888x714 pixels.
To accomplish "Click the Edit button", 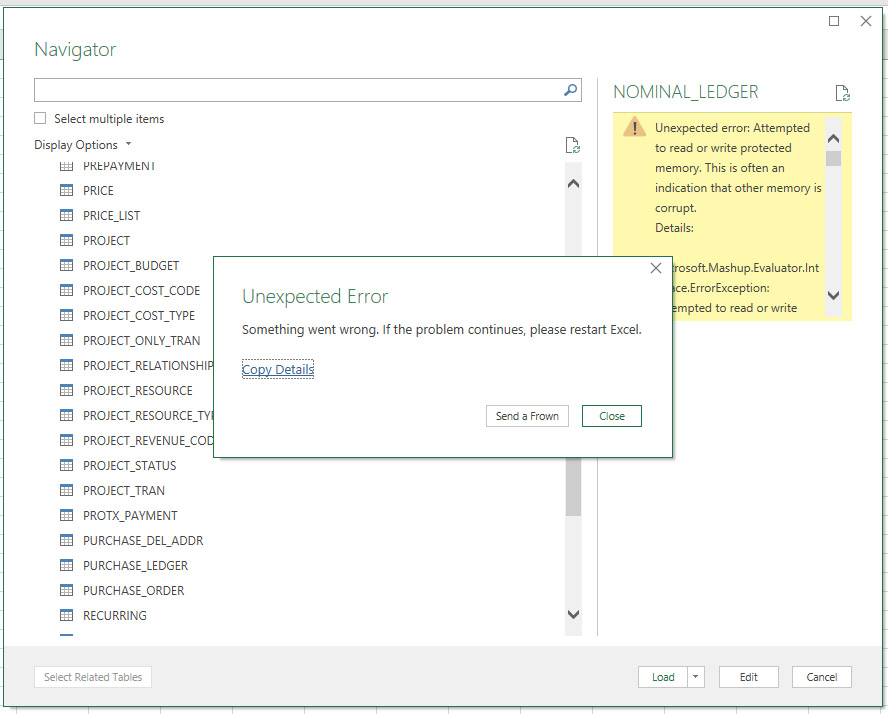I will pyautogui.click(x=749, y=677).
